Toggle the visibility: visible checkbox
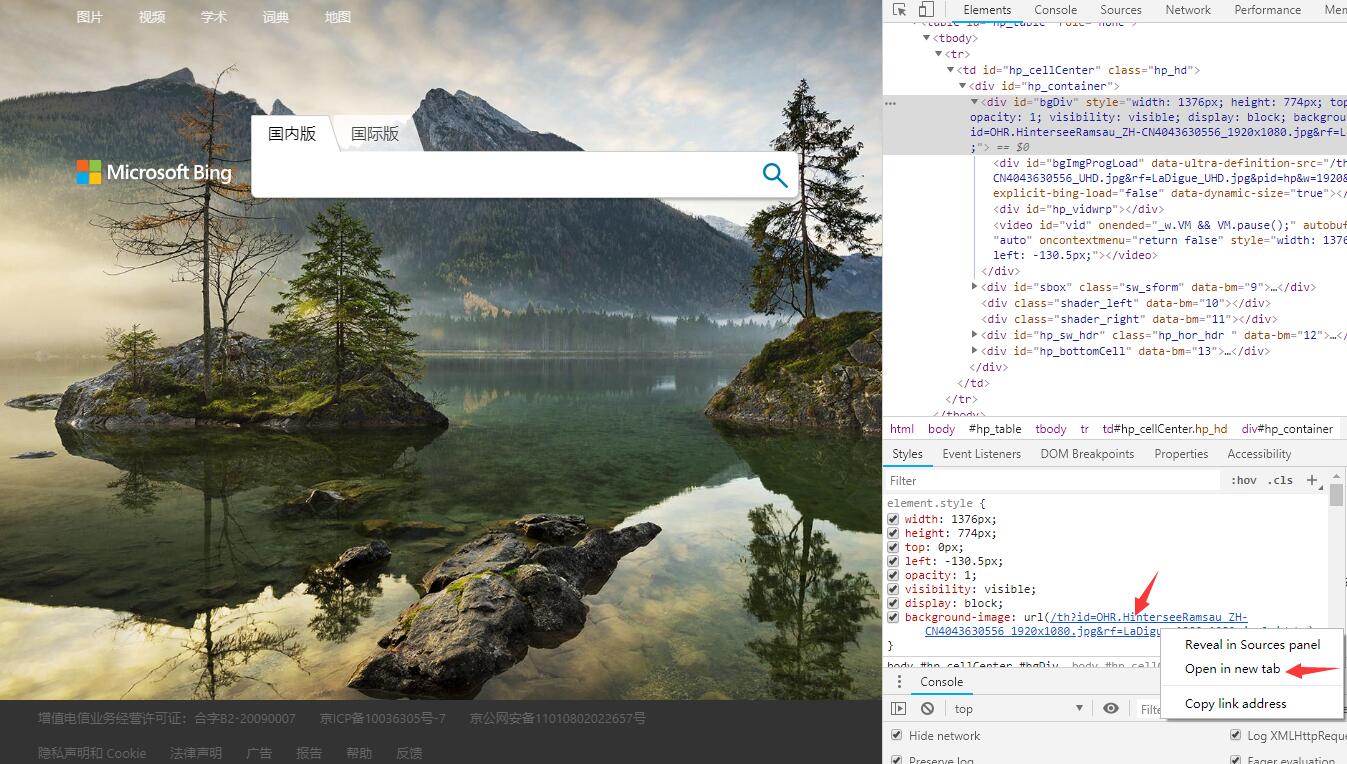Image resolution: width=1347 pixels, height=764 pixels. pyautogui.click(x=893, y=589)
